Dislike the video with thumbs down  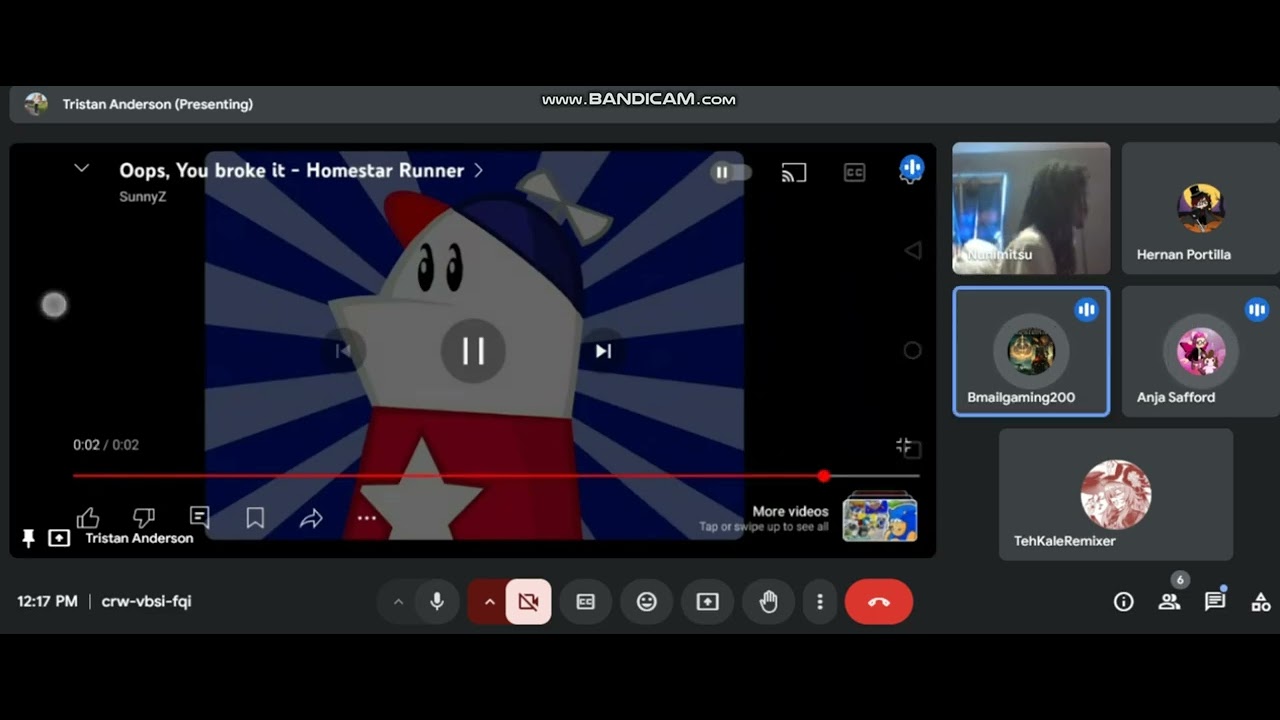(144, 517)
